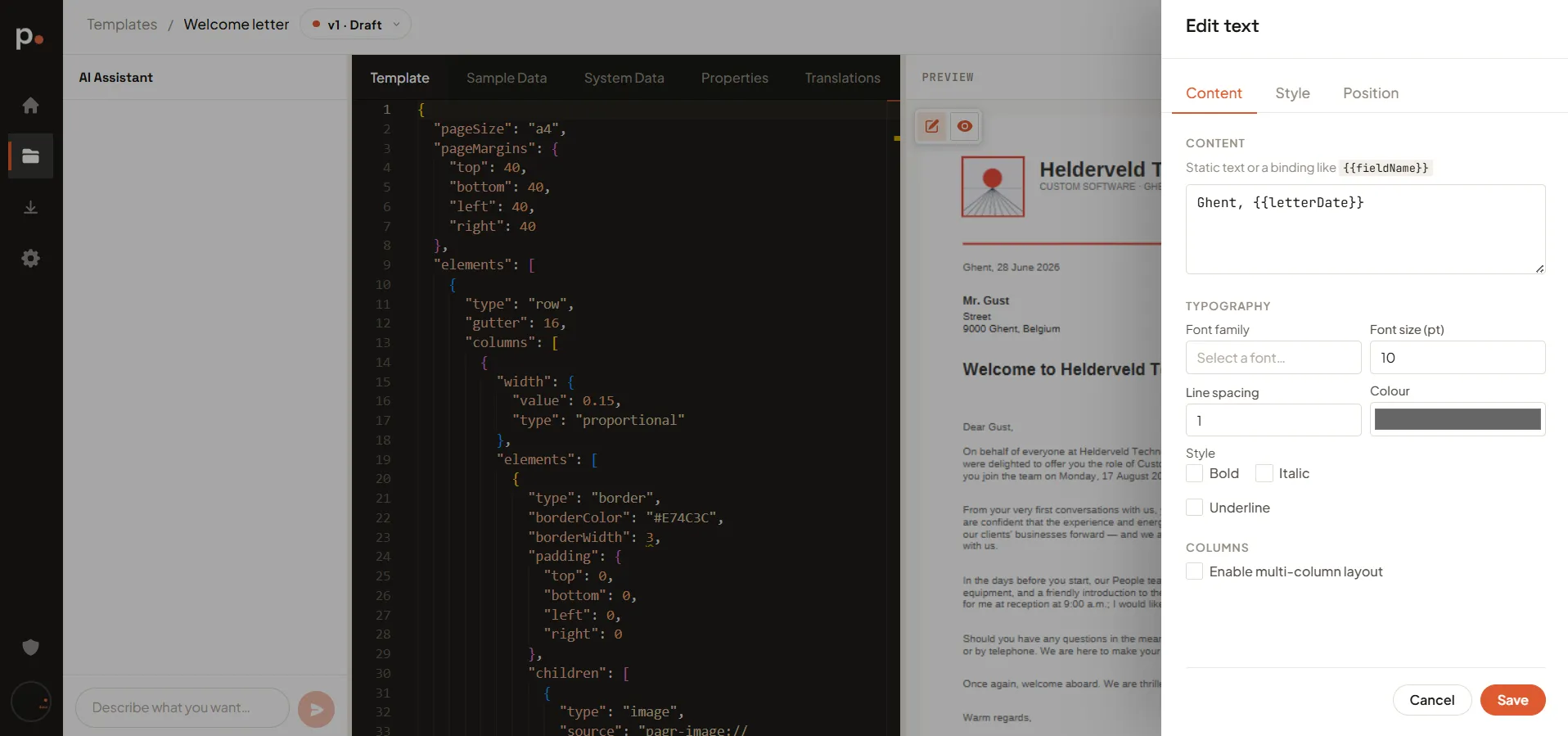
Task: Focus the Font size (pt) field
Action: 1458,358
